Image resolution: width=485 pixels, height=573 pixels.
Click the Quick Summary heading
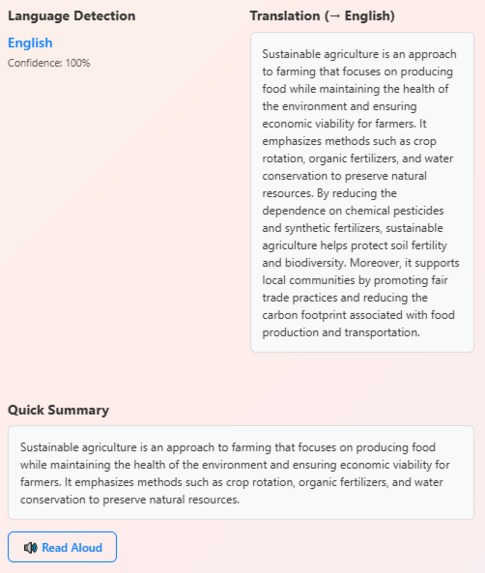[x=58, y=410]
